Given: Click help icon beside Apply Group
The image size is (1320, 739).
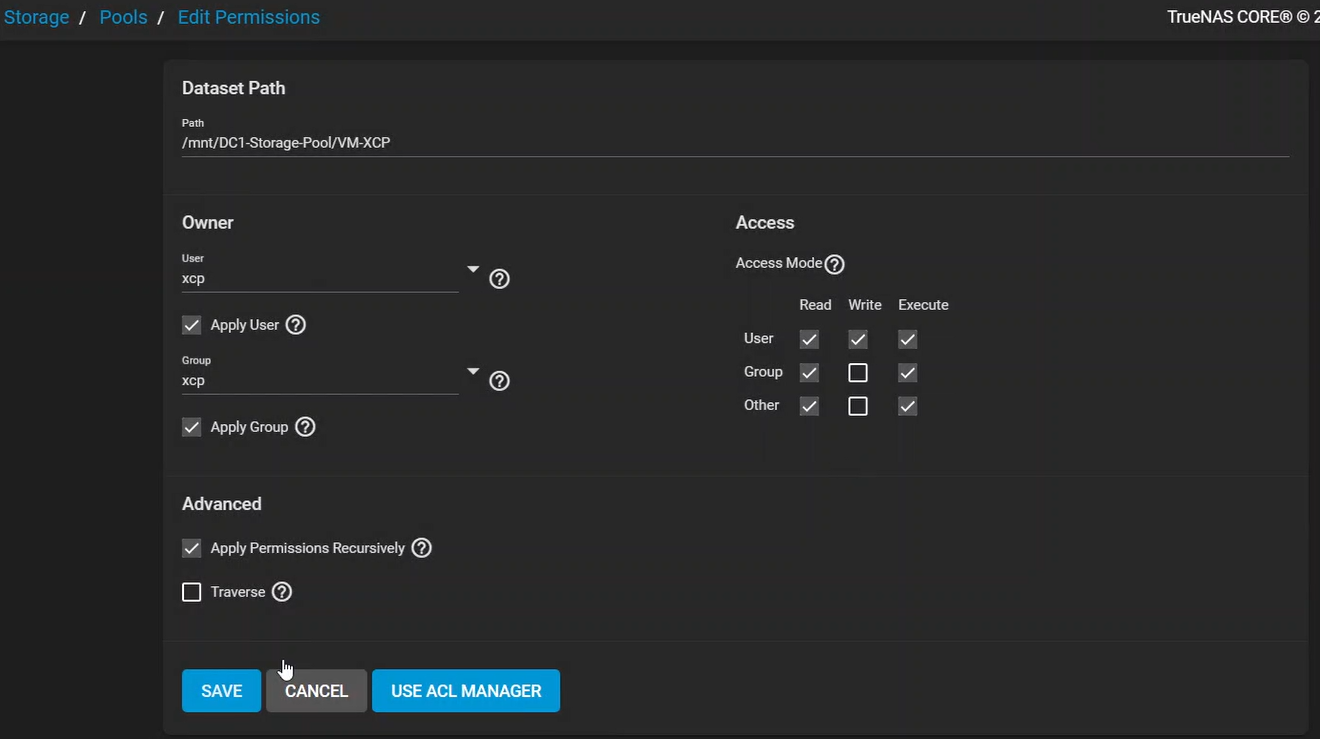Looking at the screenshot, I should (306, 427).
